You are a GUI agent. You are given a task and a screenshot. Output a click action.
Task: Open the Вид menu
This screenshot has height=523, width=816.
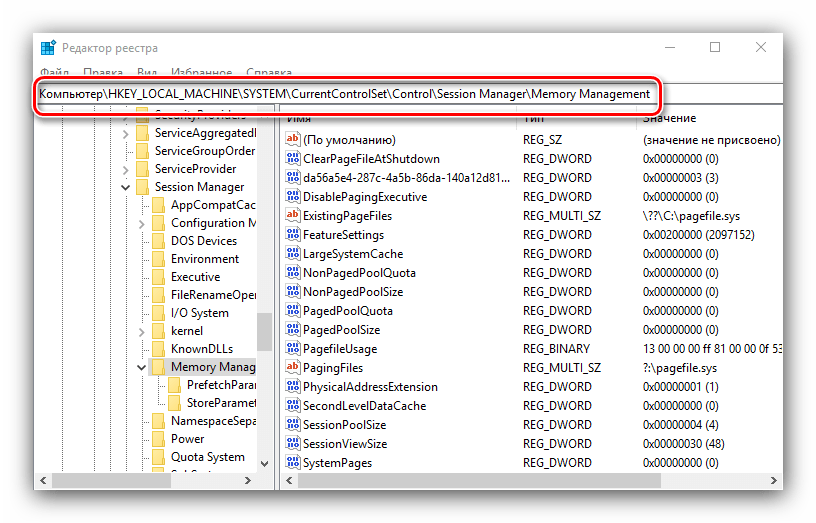(147, 73)
